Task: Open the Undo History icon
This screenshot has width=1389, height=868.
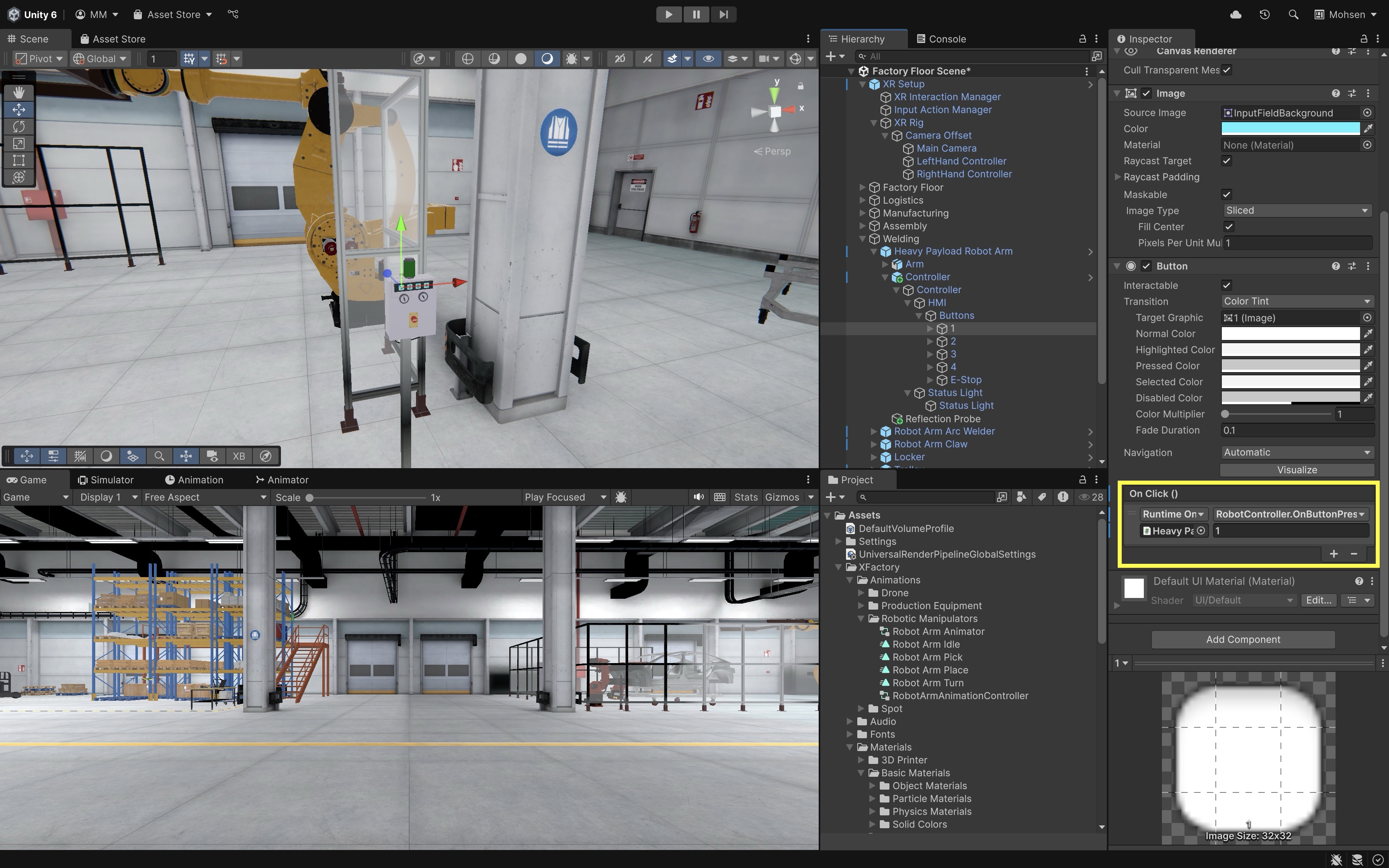Action: 1264,14
